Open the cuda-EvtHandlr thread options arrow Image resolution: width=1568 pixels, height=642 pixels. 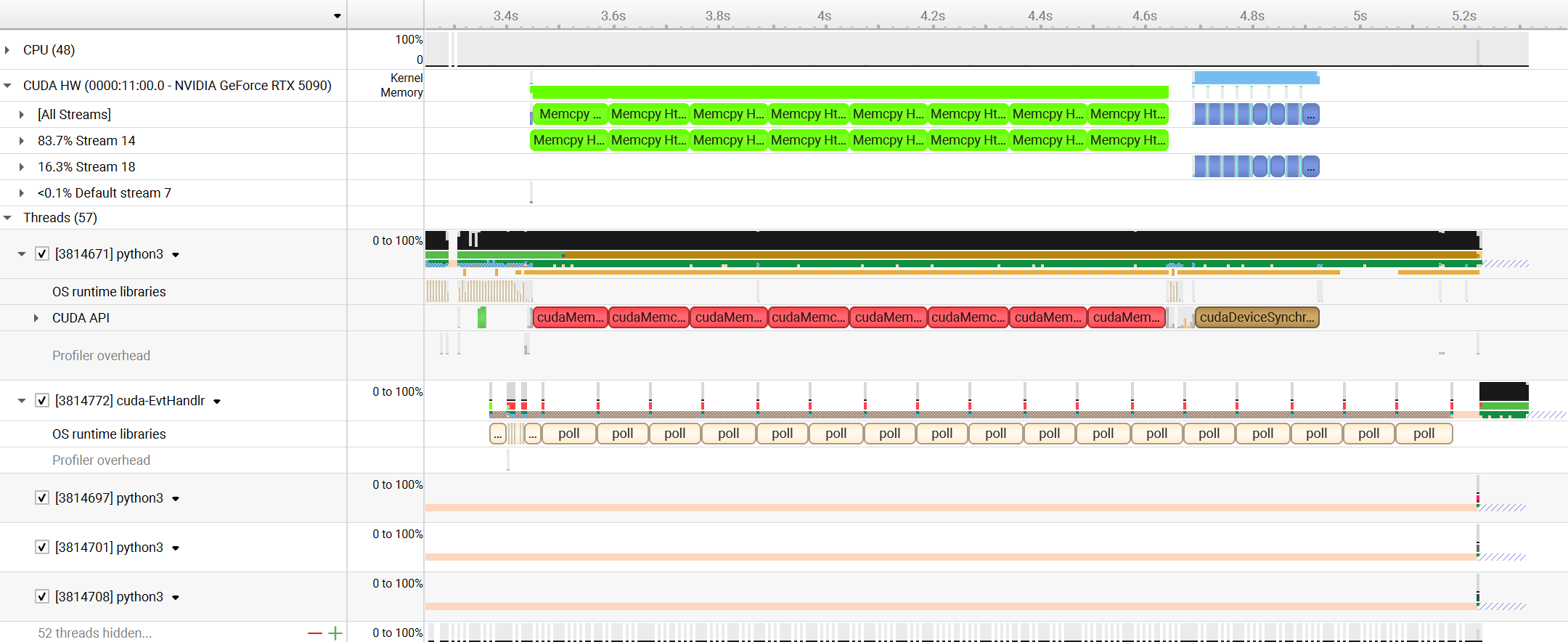tap(217, 402)
